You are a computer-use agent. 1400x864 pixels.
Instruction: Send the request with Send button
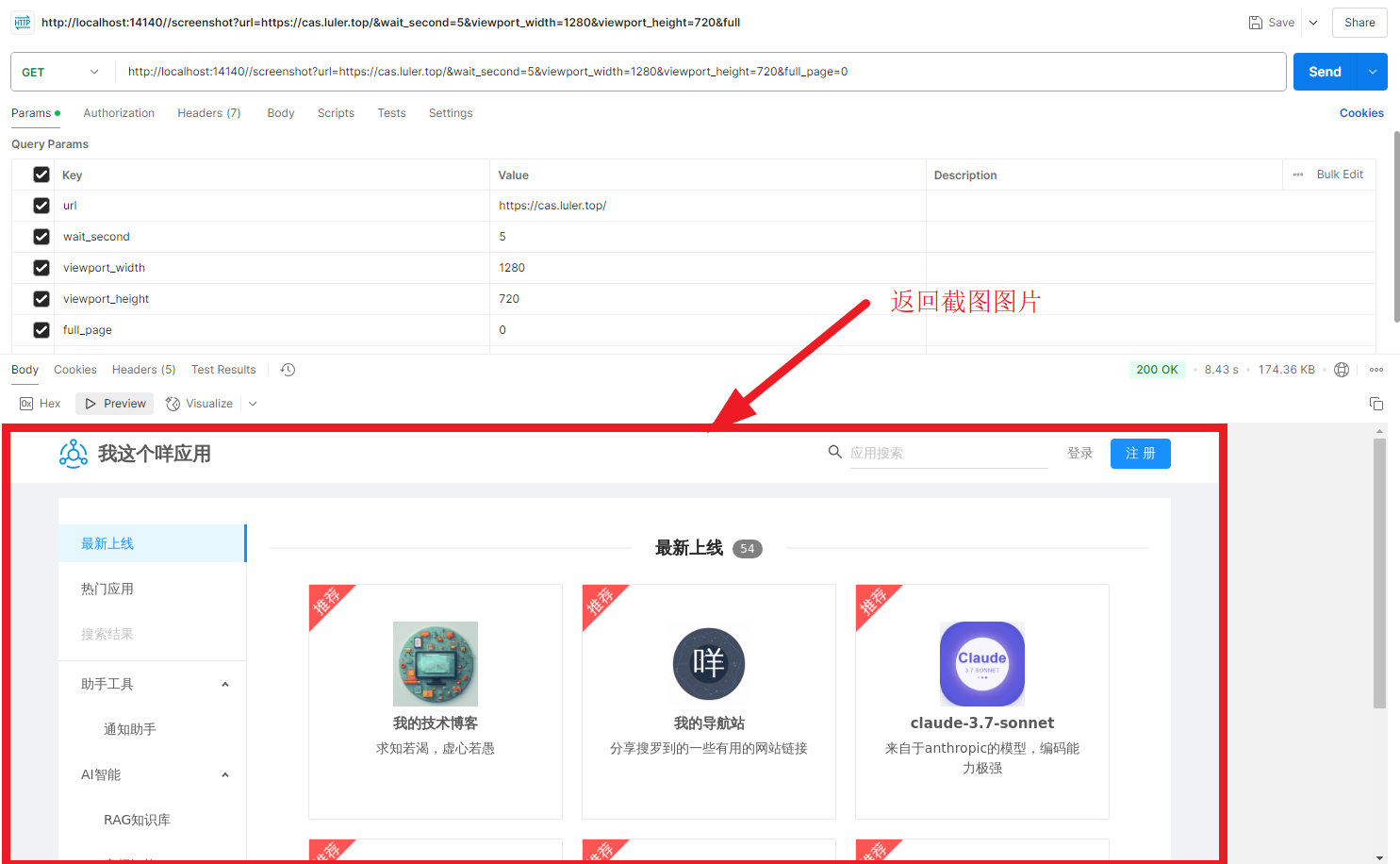click(x=1325, y=72)
